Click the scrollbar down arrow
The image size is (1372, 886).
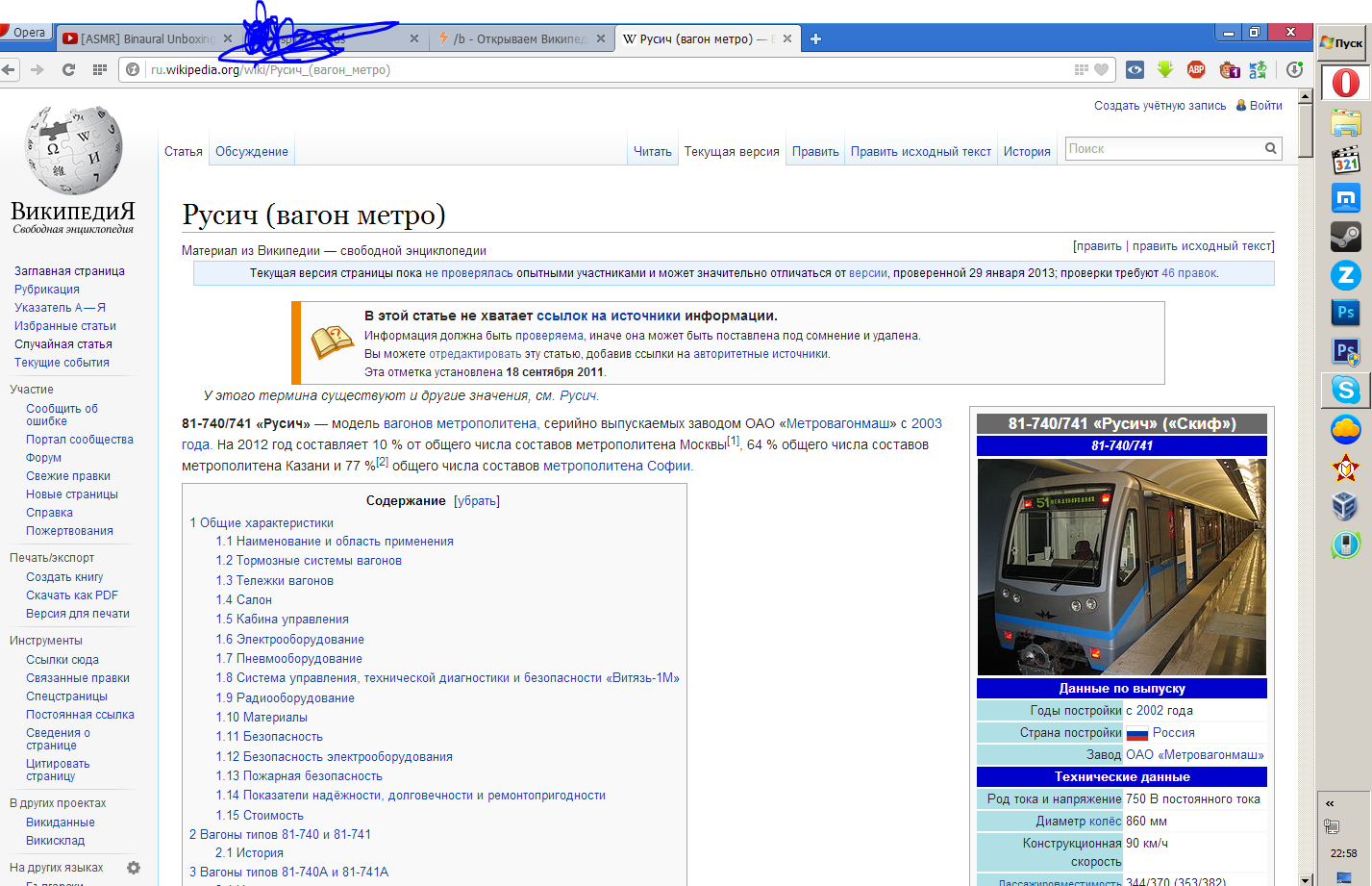pyautogui.click(x=1306, y=879)
